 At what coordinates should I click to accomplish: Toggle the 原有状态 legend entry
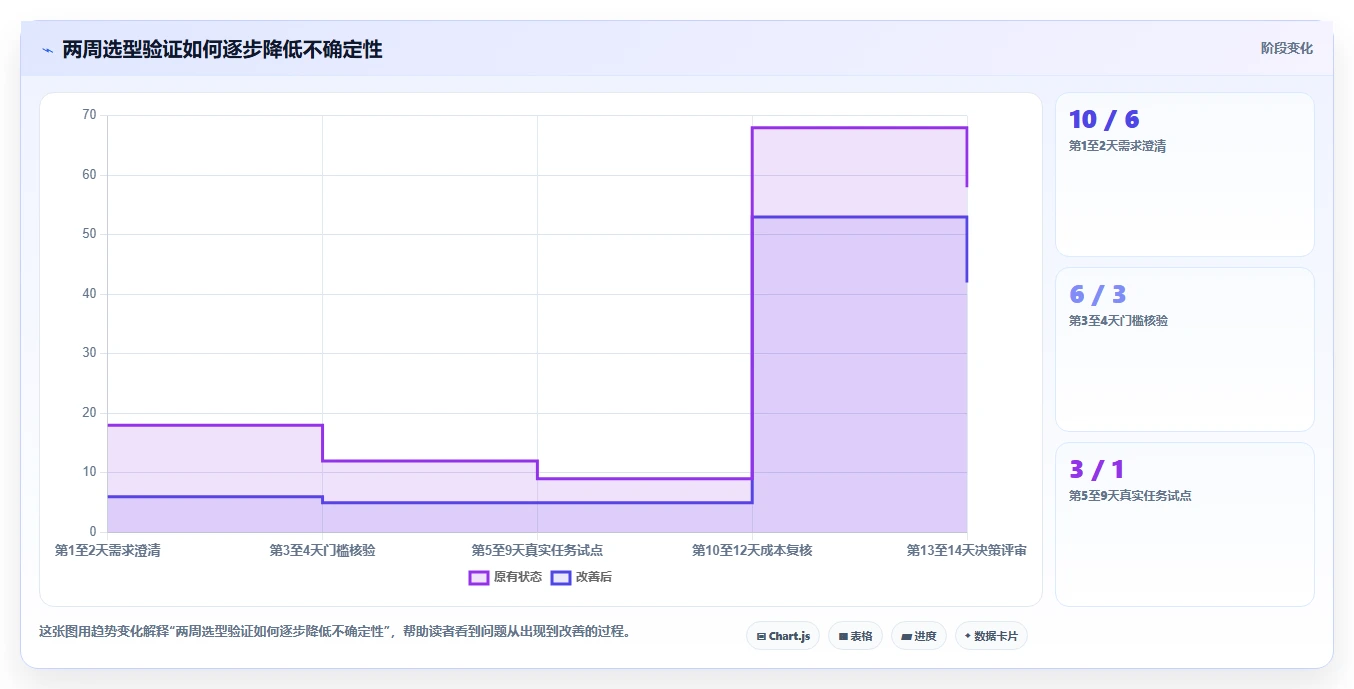coord(506,577)
